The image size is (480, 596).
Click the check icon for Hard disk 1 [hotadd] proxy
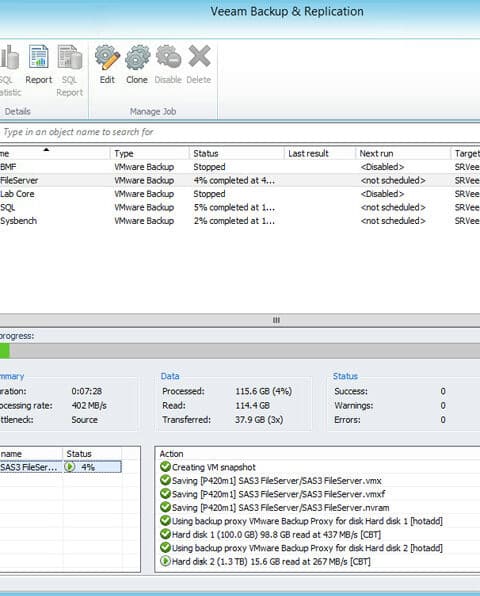(165, 521)
